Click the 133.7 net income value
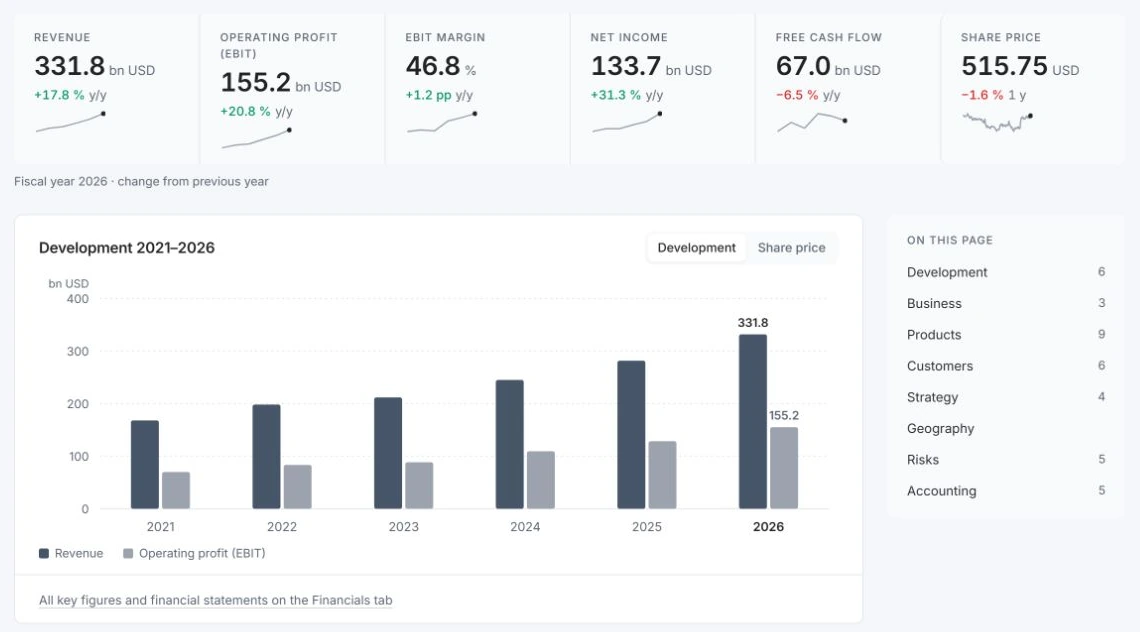 626,66
